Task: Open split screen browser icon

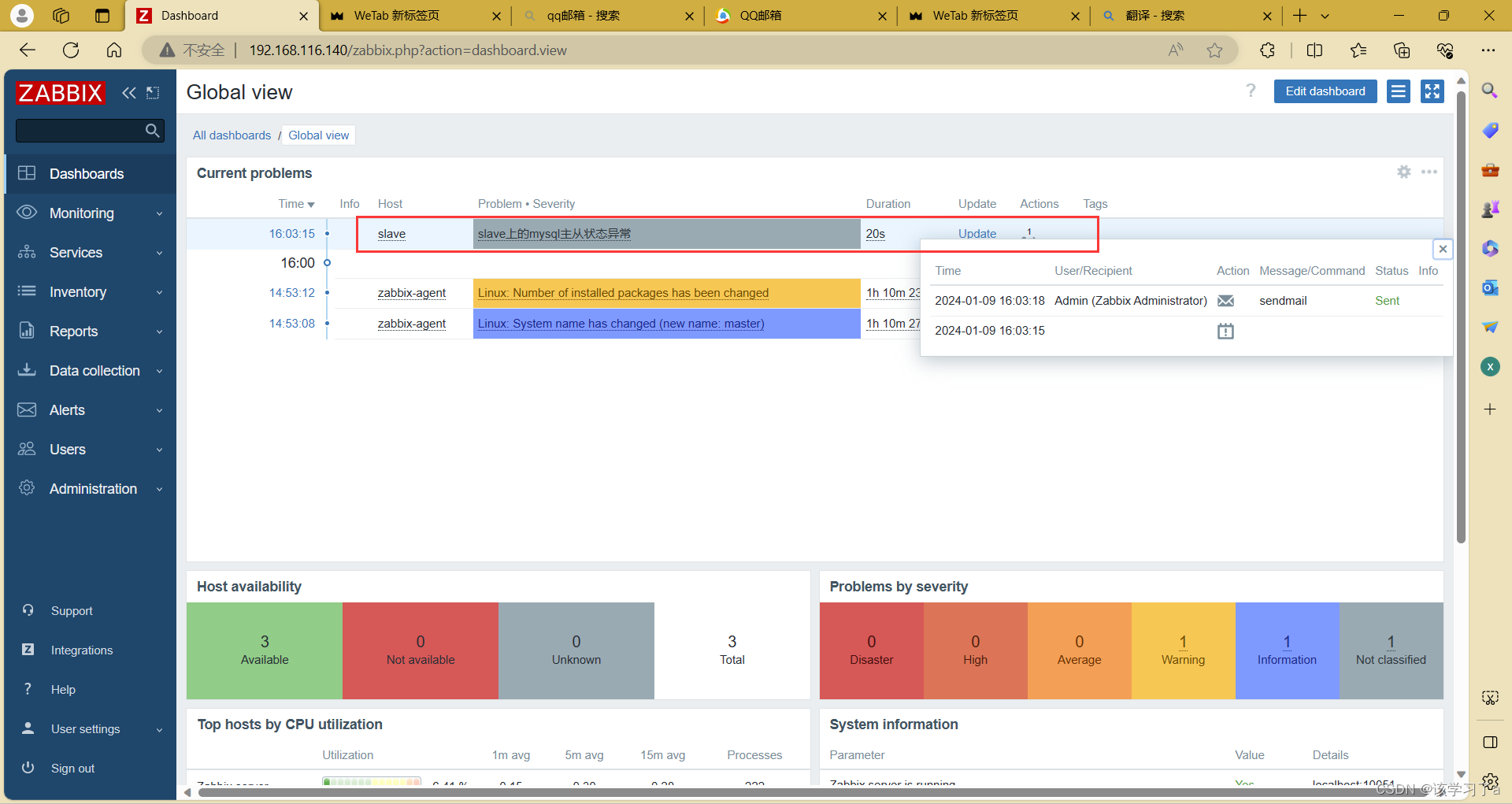Action: point(1314,50)
